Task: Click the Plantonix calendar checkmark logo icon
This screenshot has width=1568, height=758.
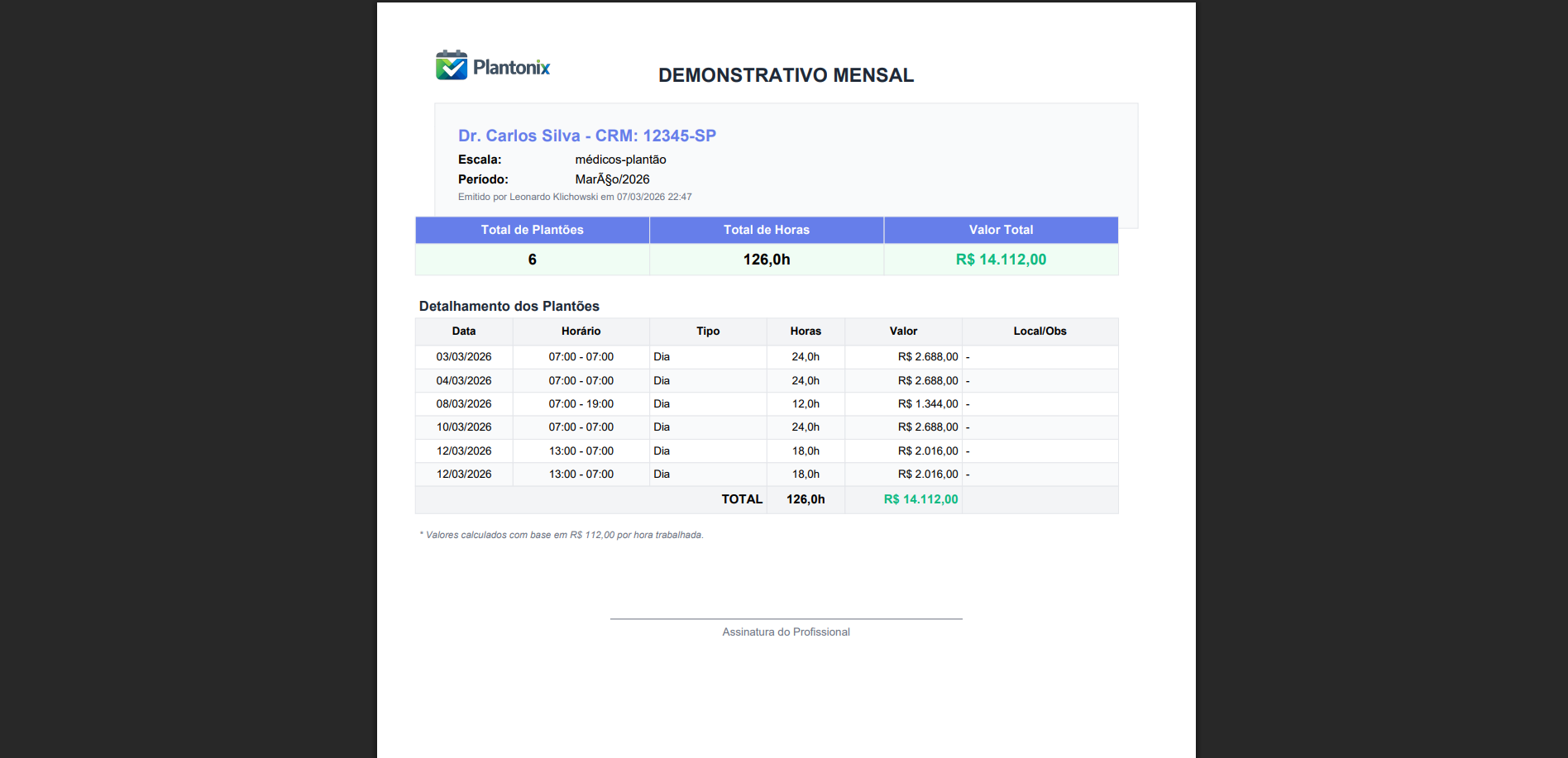Action: coord(452,65)
